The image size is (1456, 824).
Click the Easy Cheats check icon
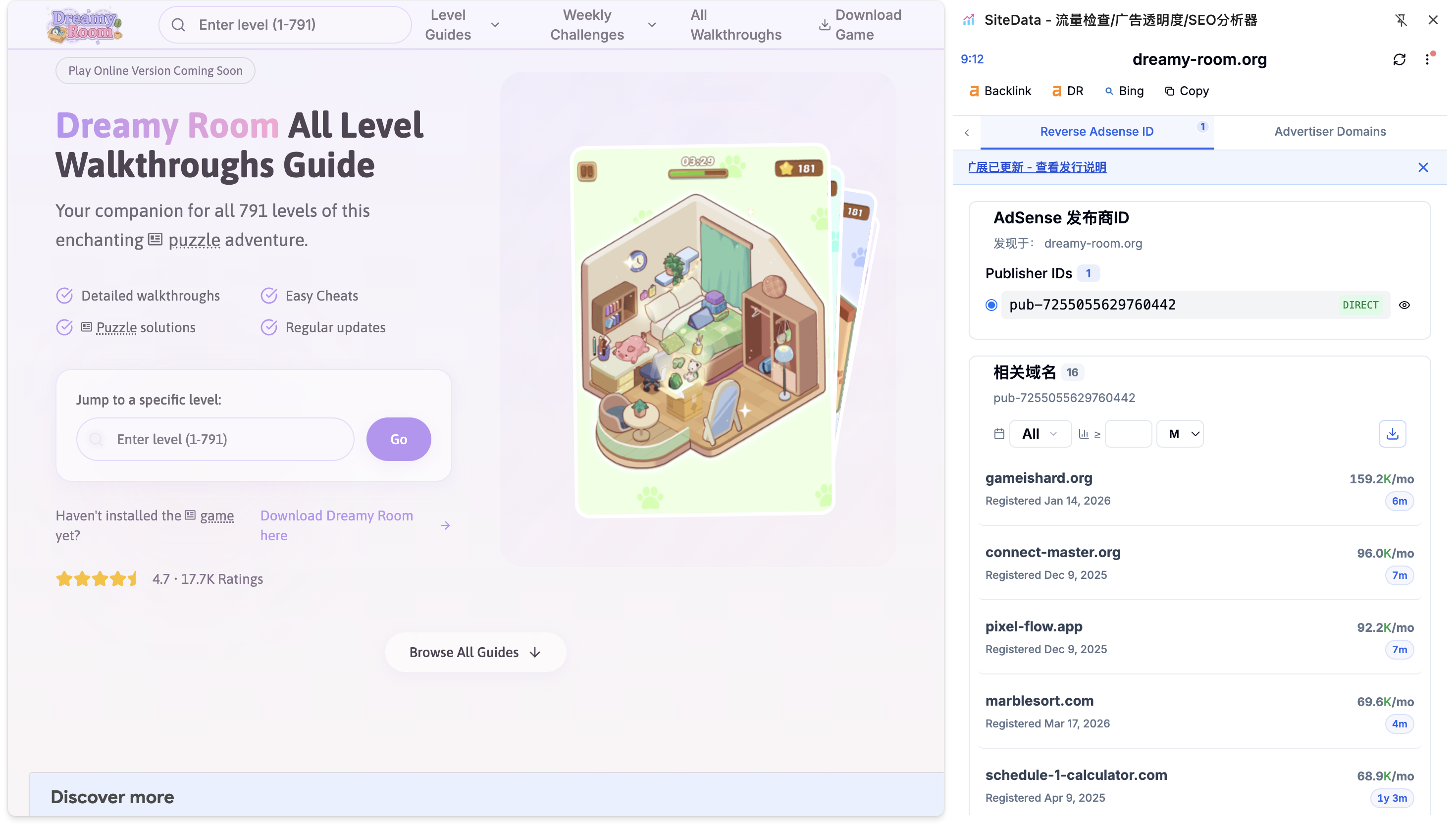tap(269, 296)
